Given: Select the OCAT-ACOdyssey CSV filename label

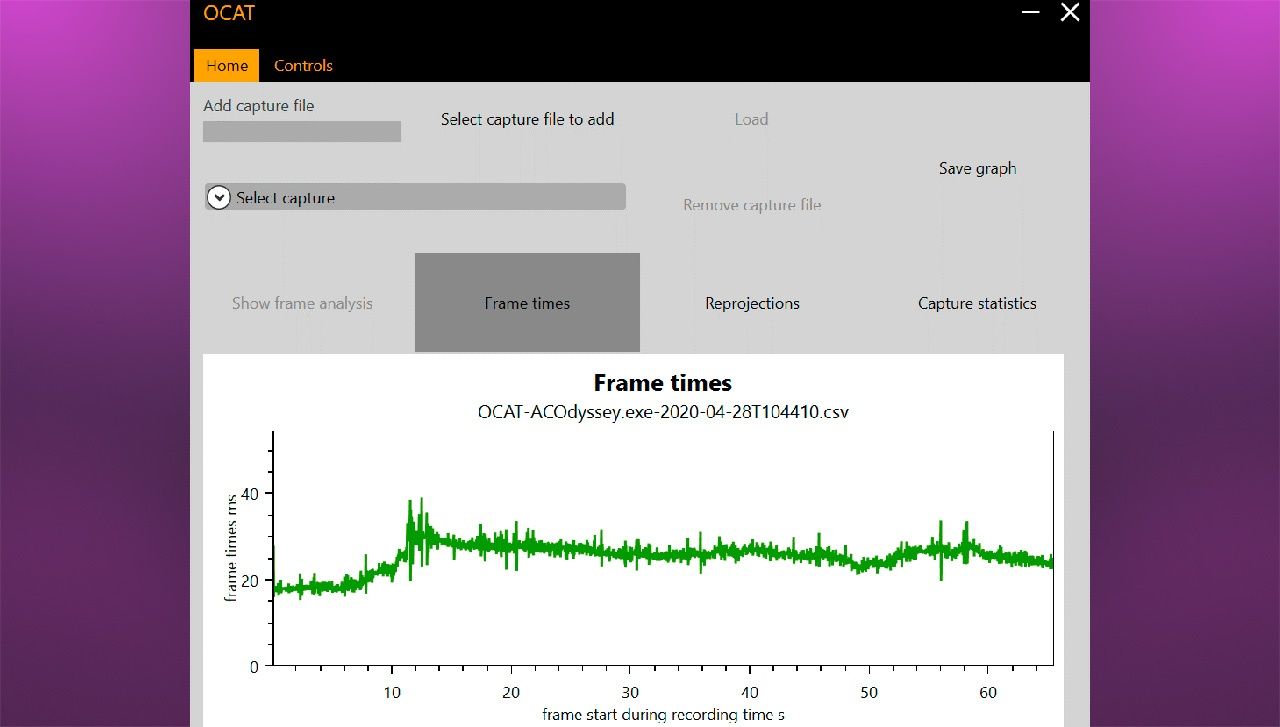Looking at the screenshot, I should tap(662, 411).
